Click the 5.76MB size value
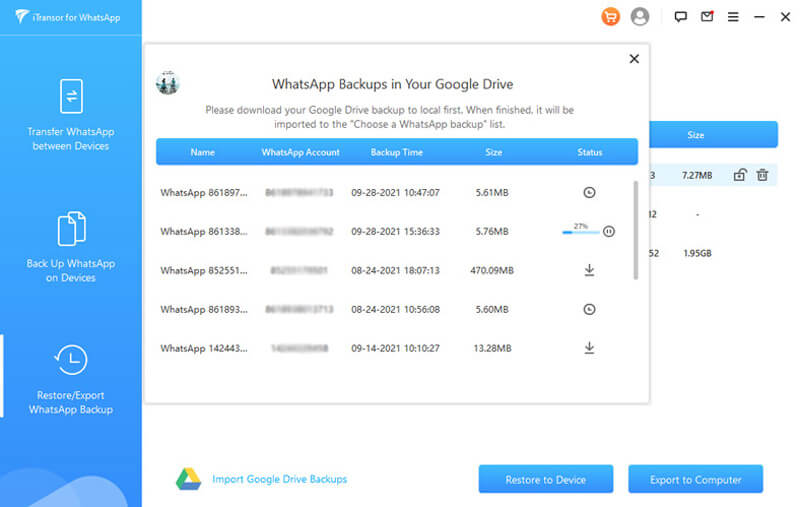 tap(492, 231)
